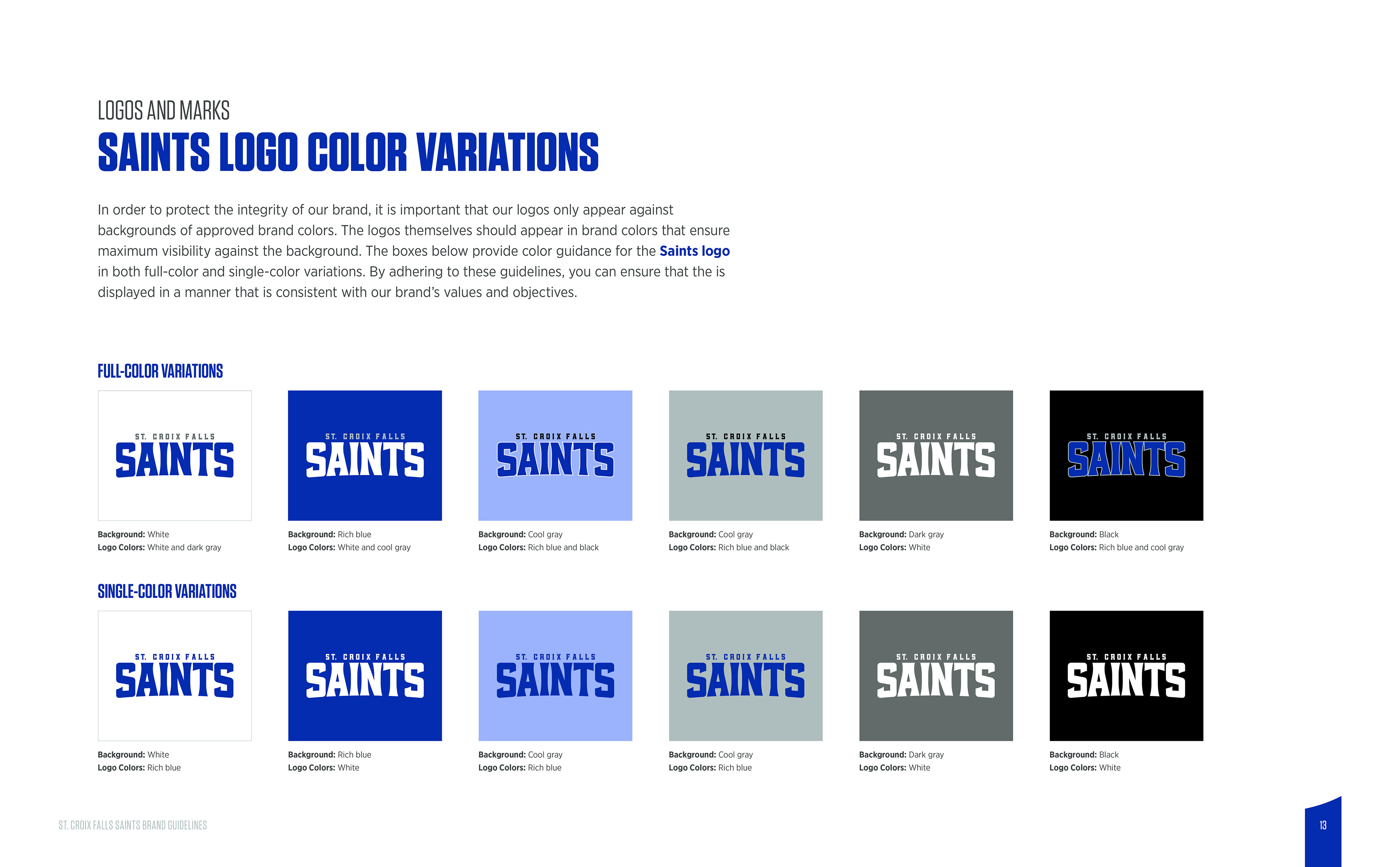
Task: Click the footer 'St. Croix Falls Saints Brand Guidelines'
Action: 132,826
